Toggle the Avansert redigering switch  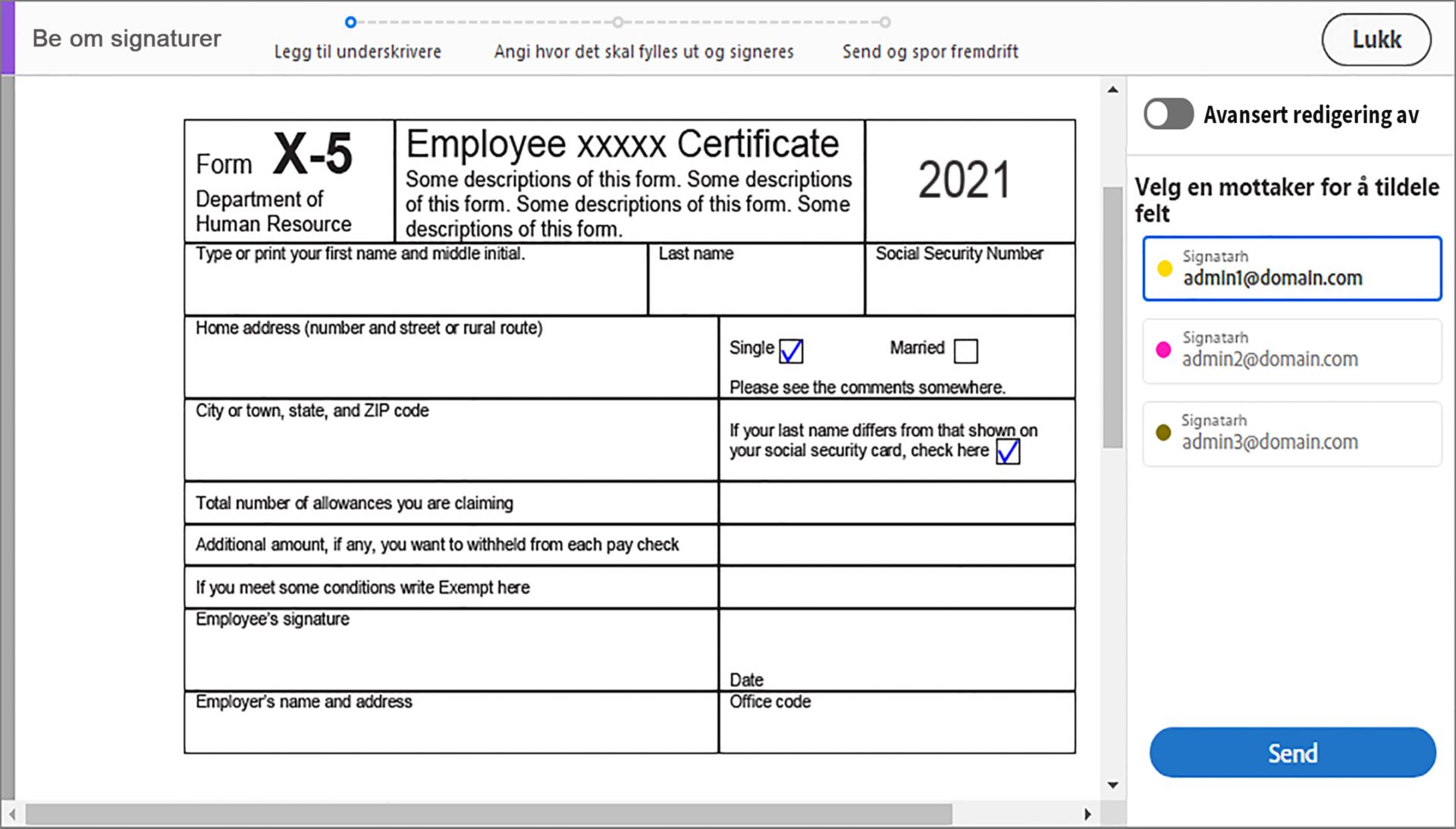(x=1168, y=115)
